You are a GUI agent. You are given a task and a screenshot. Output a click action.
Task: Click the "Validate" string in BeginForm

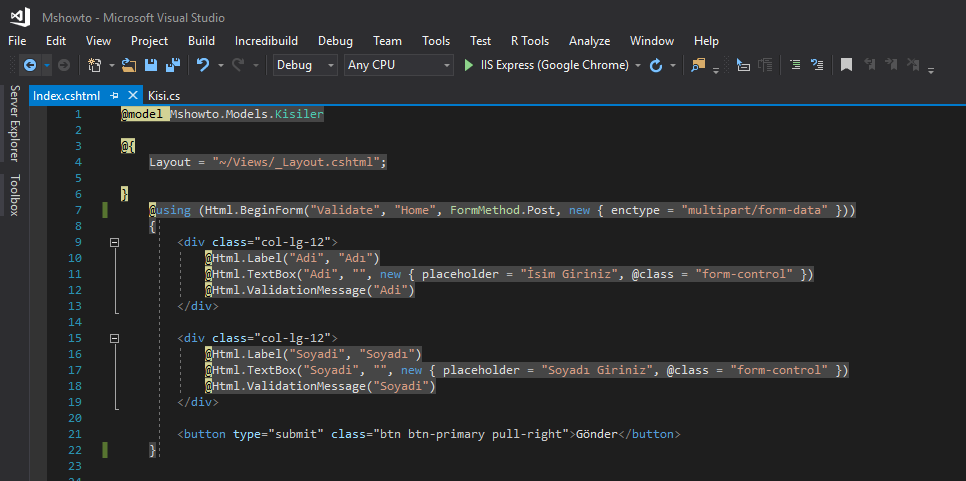(x=345, y=210)
